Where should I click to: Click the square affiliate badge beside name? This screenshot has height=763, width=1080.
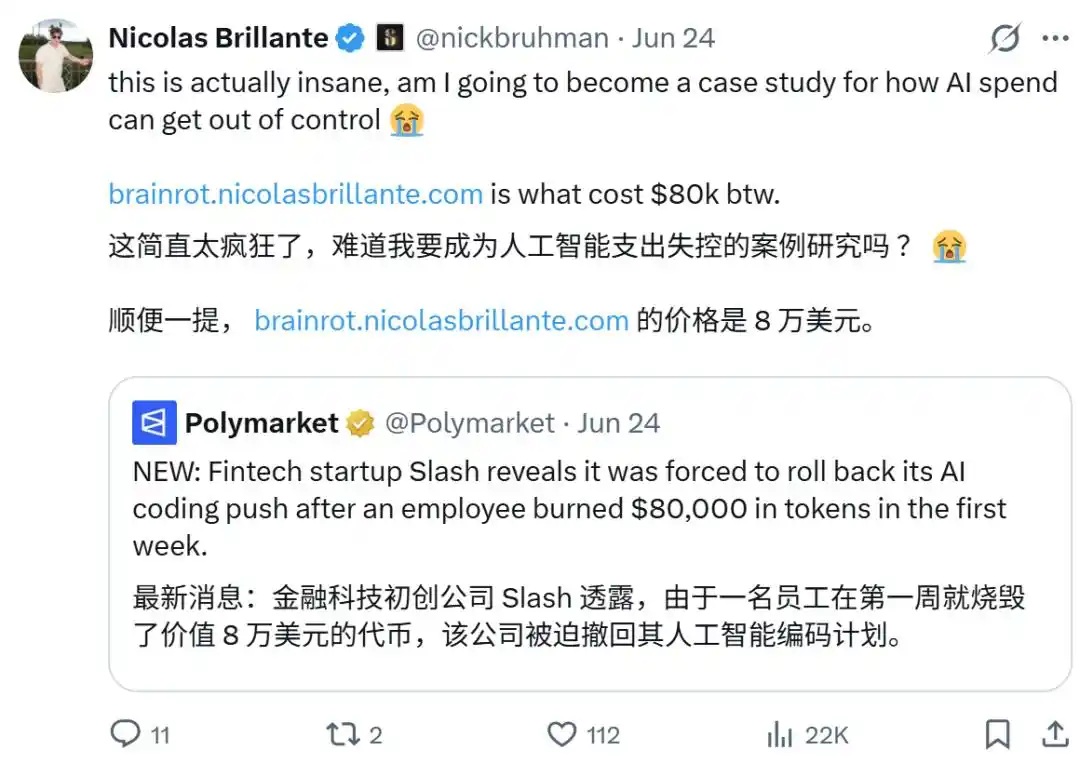pos(390,37)
